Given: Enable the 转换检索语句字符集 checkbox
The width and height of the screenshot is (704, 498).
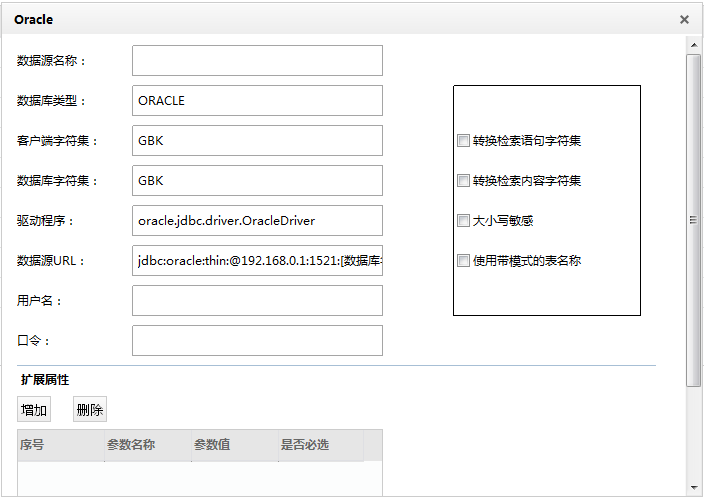Looking at the screenshot, I should 463,141.
